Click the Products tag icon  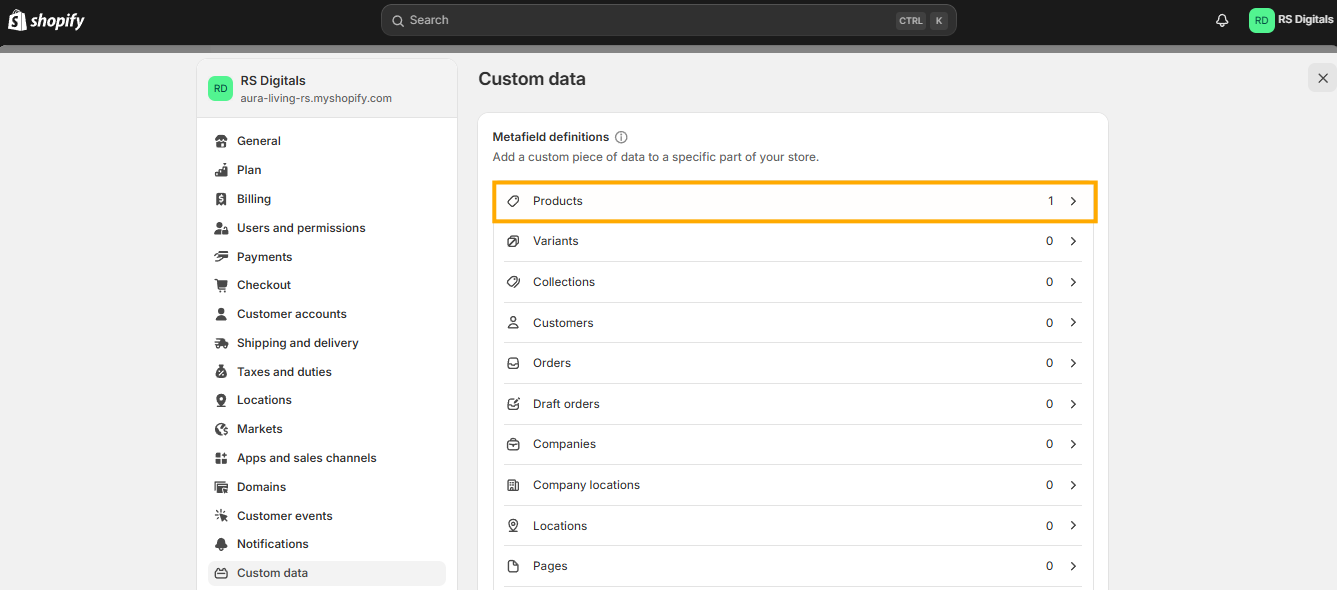(513, 201)
